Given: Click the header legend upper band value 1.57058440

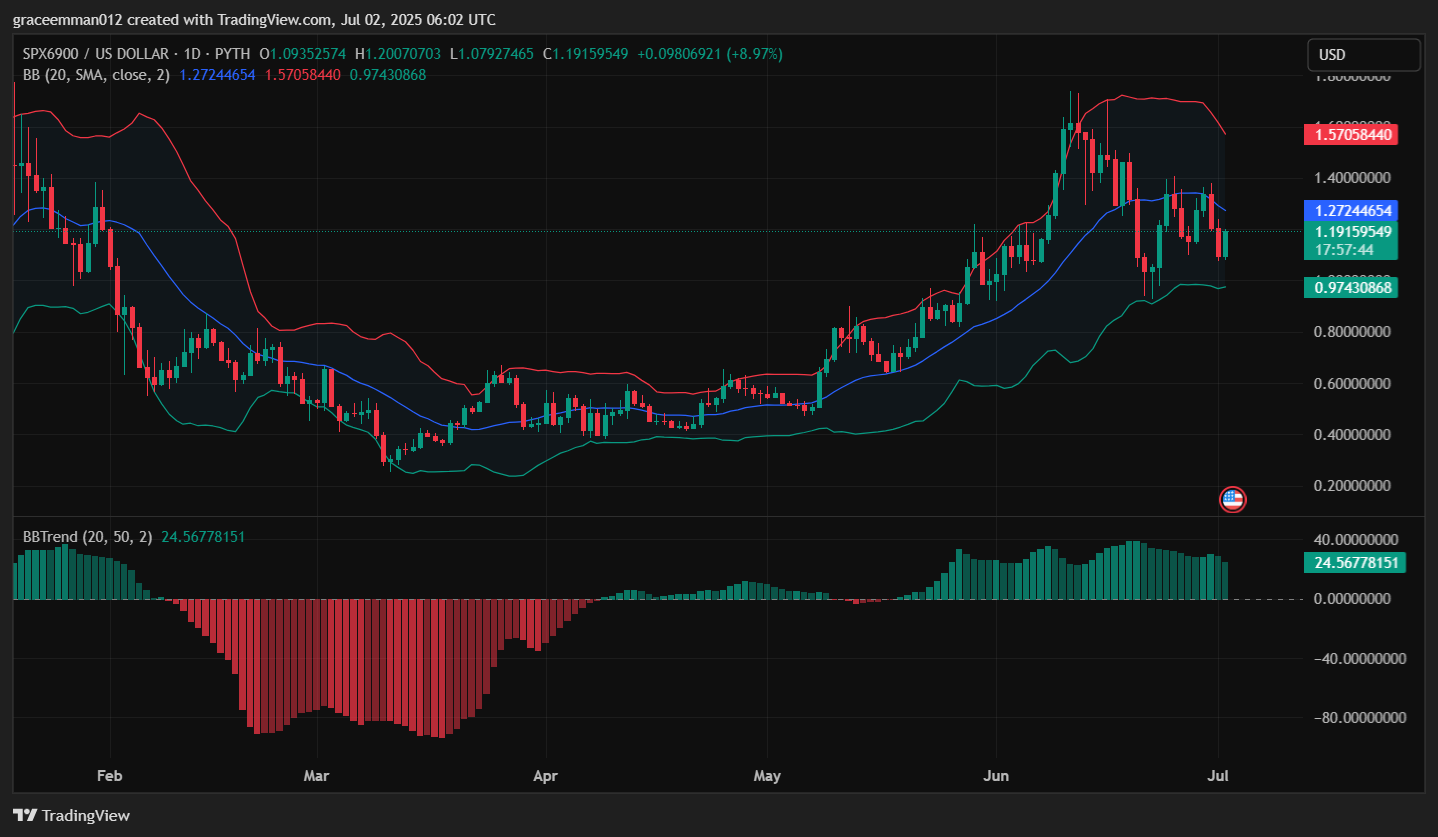Looking at the screenshot, I should pyautogui.click(x=303, y=75).
